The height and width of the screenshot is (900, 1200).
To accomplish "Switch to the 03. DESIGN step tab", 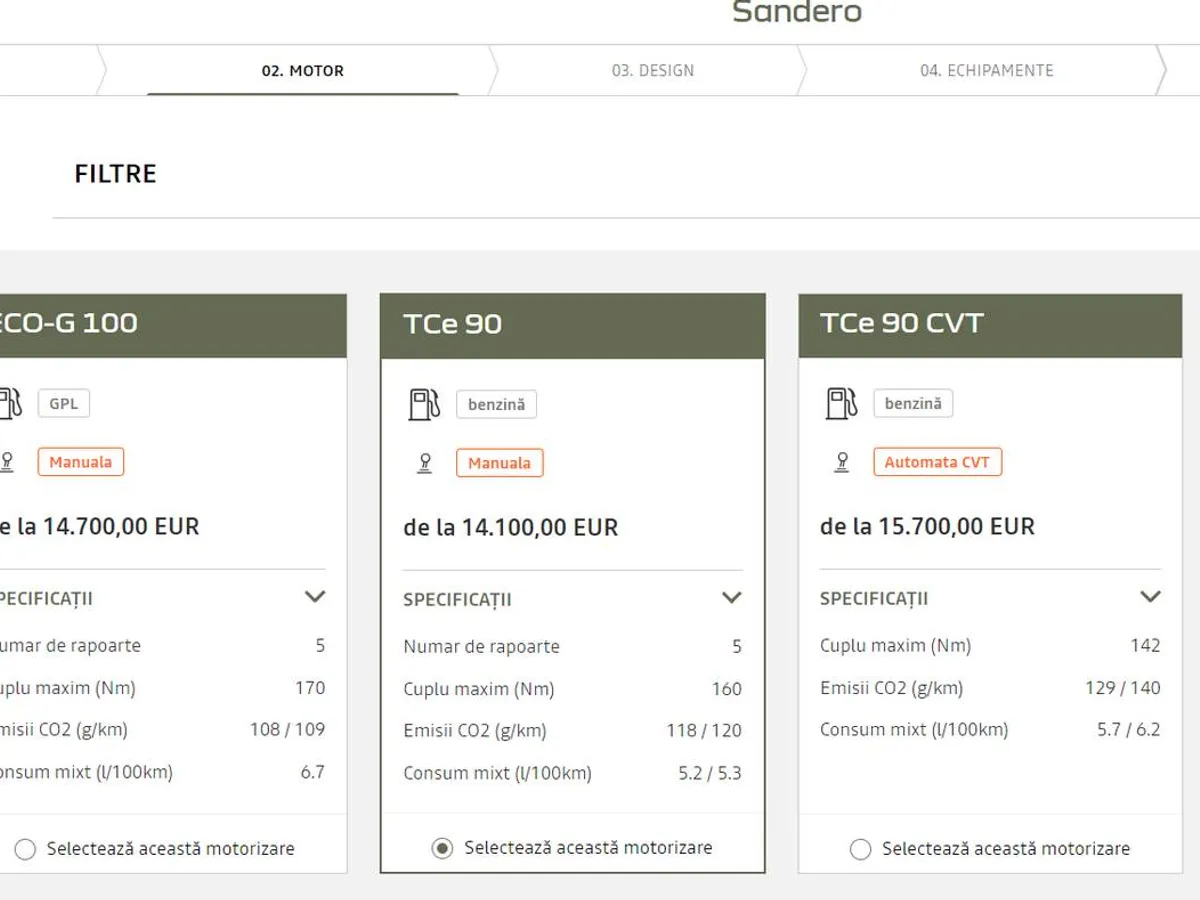I will pos(652,71).
